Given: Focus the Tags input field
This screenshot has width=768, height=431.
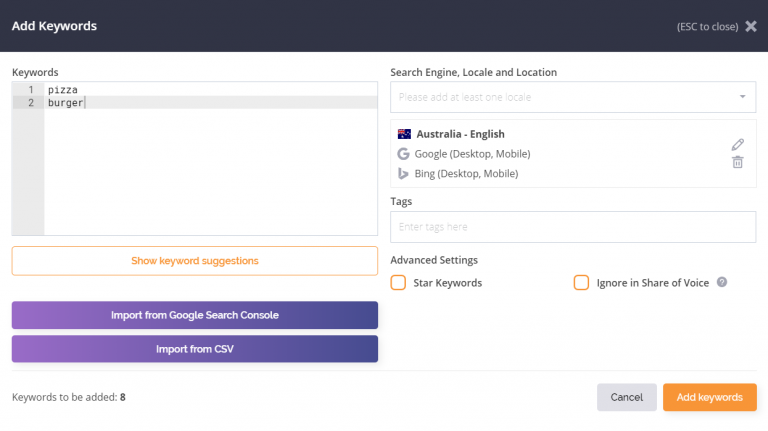Looking at the screenshot, I should coord(573,227).
